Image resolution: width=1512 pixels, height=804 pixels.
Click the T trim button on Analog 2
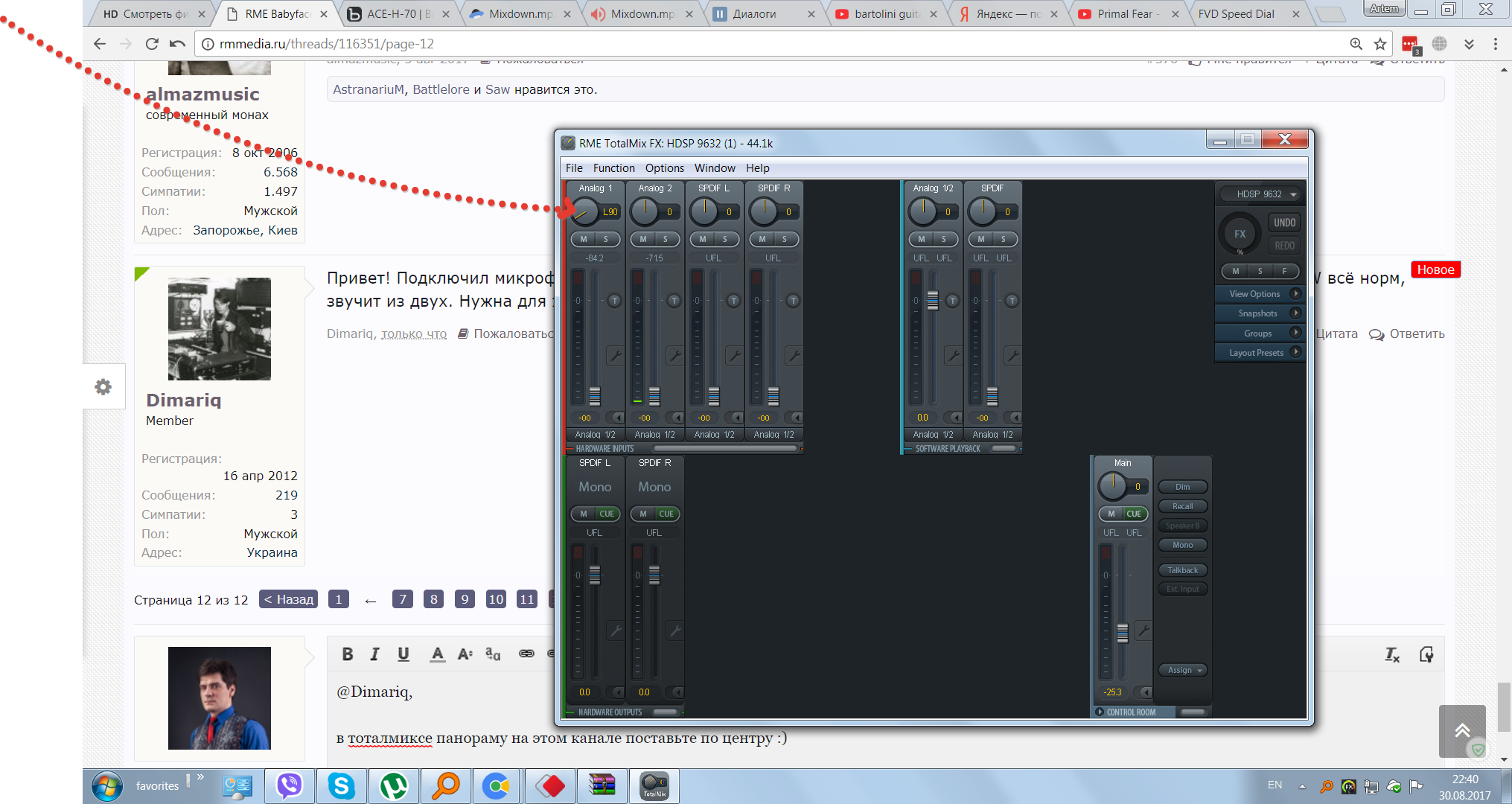tap(674, 301)
